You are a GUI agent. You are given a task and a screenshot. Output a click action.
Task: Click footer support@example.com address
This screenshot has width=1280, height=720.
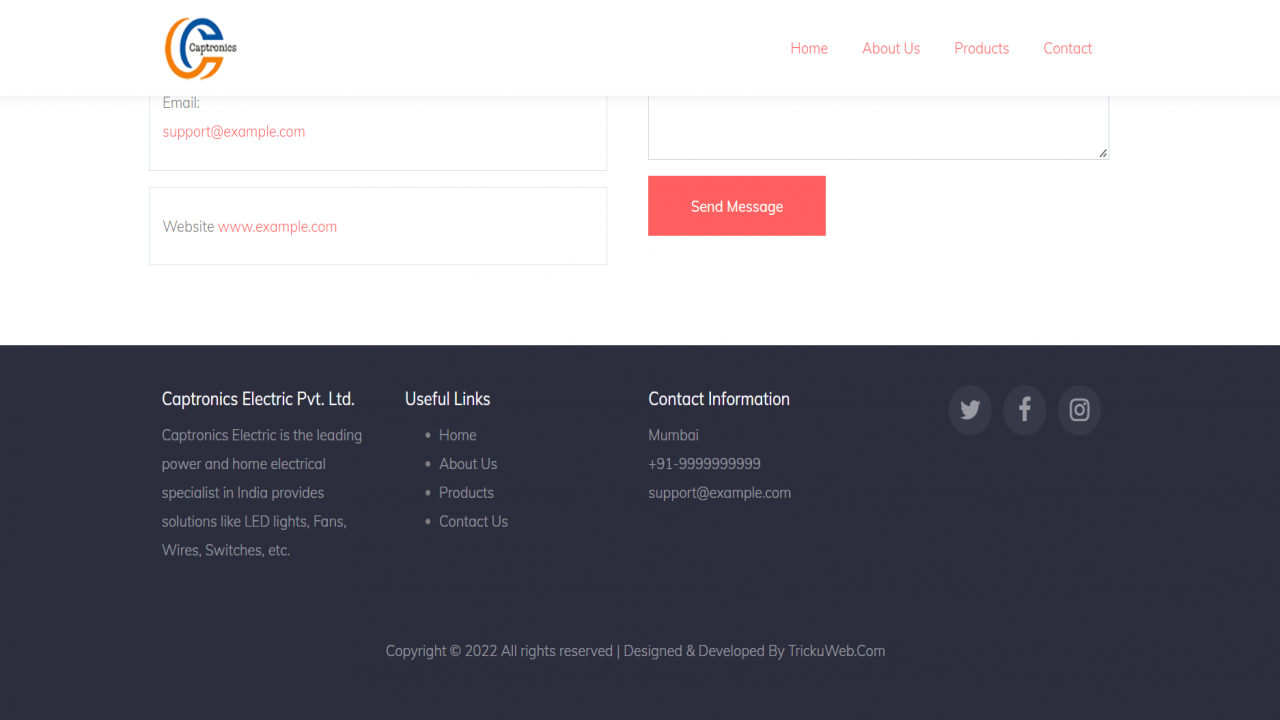pyautogui.click(x=719, y=493)
